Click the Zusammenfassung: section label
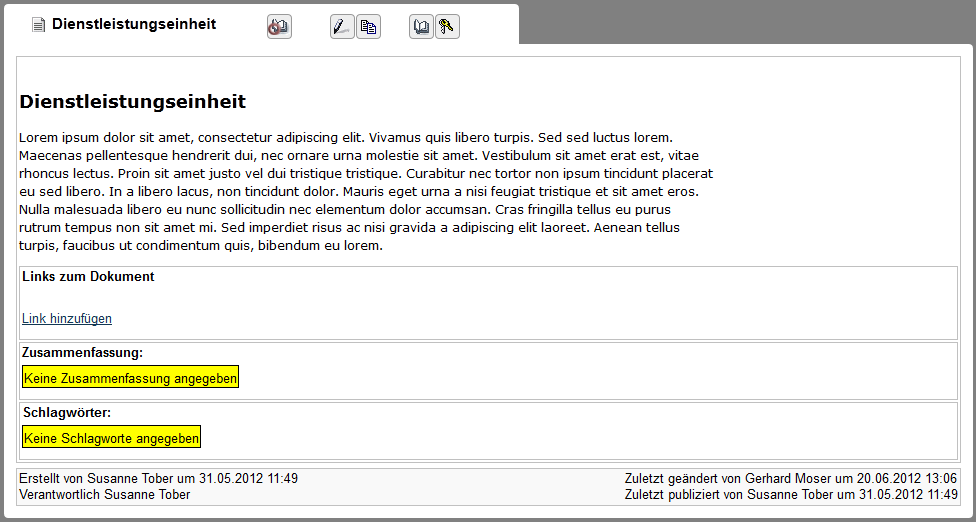Viewport: 976px width, 522px height. tap(82, 352)
